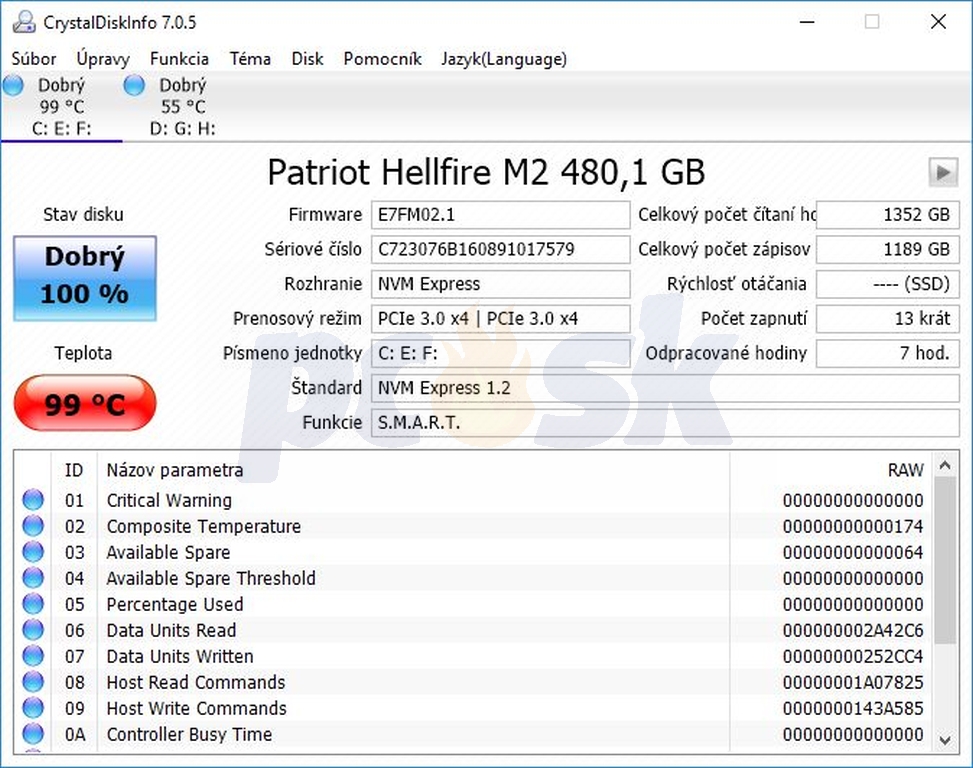Select the Controller Busy Time parameter name
The height and width of the screenshot is (768, 973).
click(x=189, y=735)
